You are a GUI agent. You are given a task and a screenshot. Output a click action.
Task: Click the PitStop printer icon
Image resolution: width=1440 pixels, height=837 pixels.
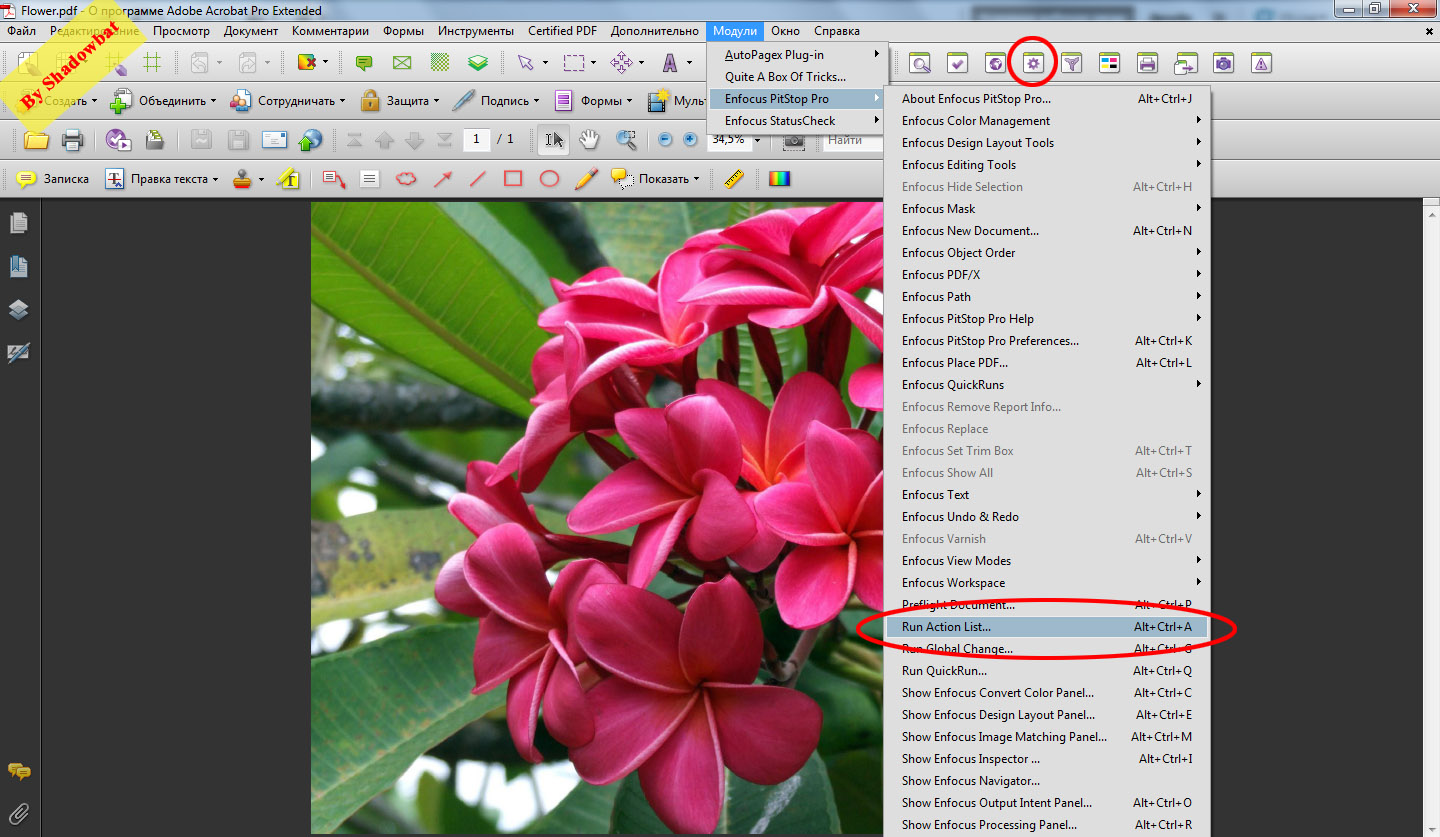(x=1147, y=63)
